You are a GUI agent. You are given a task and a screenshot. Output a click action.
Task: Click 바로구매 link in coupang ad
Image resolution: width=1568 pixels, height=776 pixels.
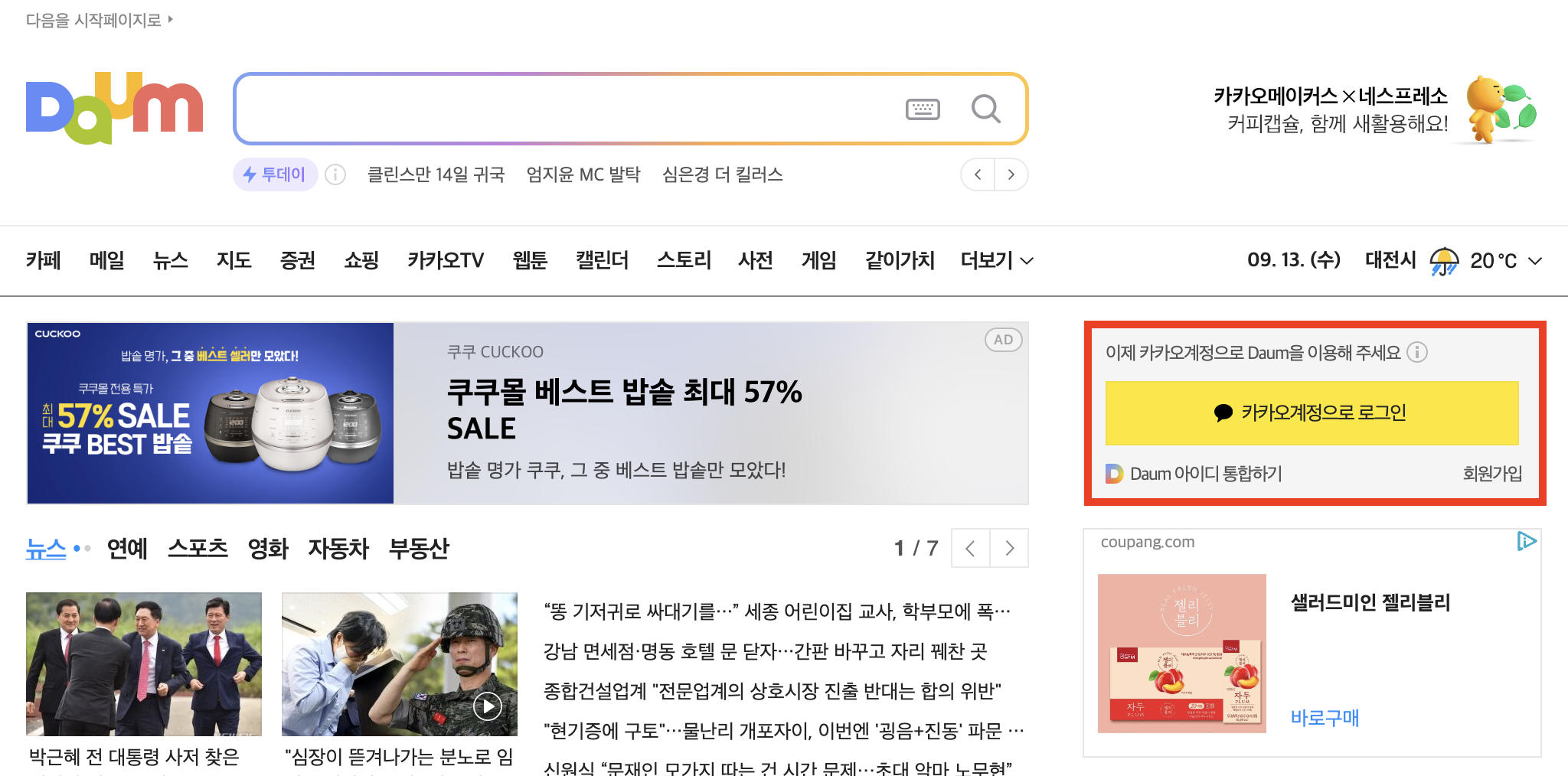(1325, 718)
